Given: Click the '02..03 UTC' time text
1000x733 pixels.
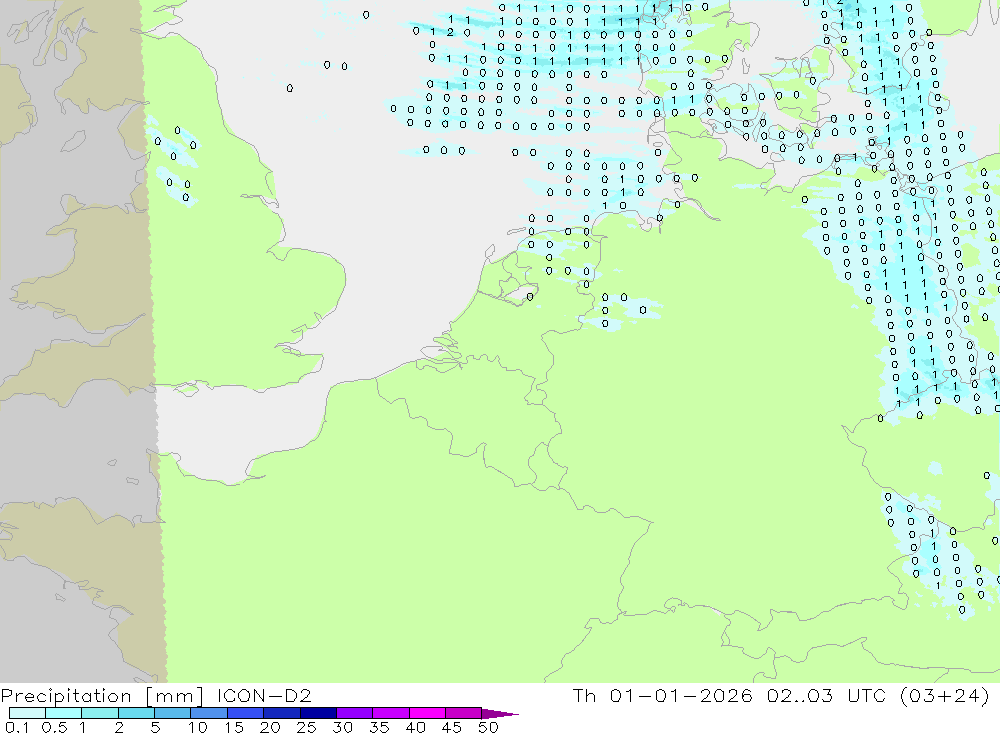Looking at the screenshot, I should [x=827, y=695].
